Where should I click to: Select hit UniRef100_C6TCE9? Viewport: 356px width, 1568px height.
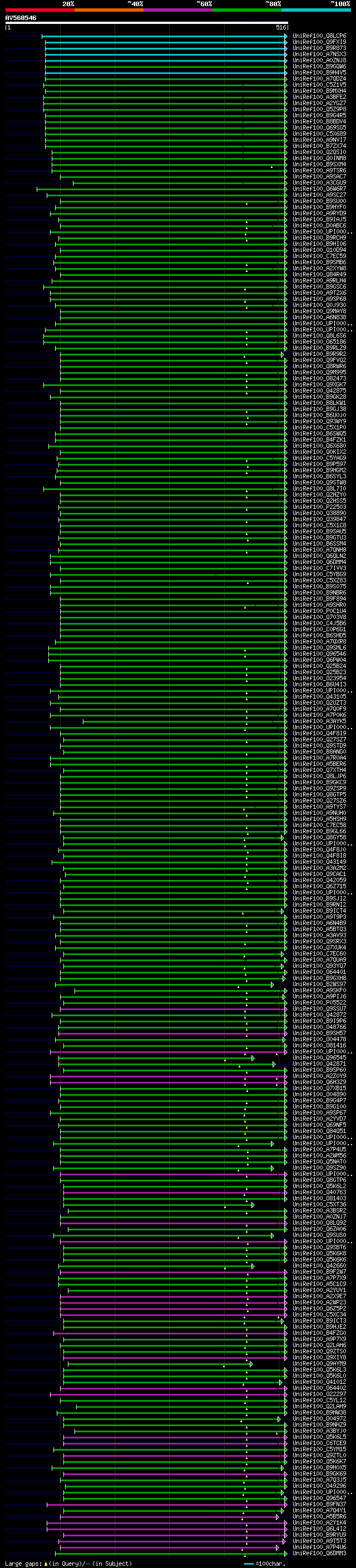(319, 1443)
